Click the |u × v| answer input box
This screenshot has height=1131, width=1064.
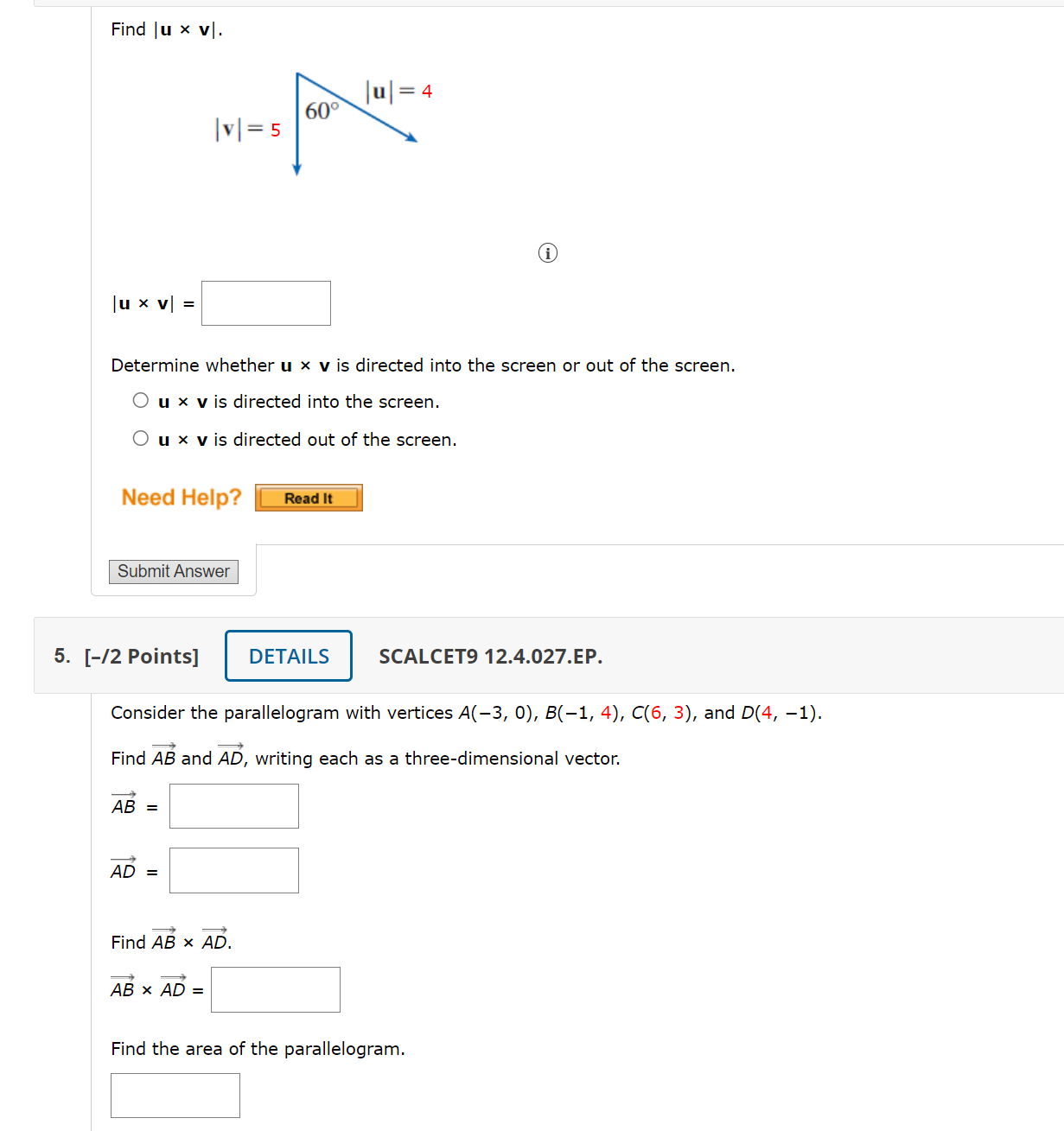pos(265,302)
